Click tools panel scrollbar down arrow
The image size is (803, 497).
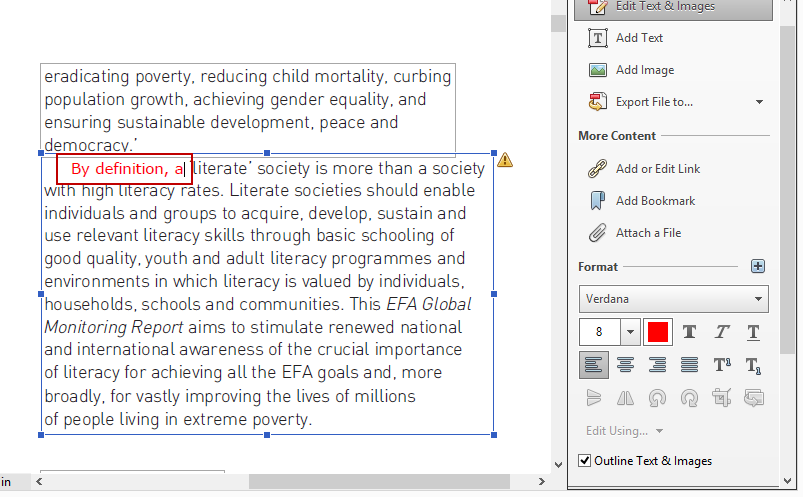(788, 481)
